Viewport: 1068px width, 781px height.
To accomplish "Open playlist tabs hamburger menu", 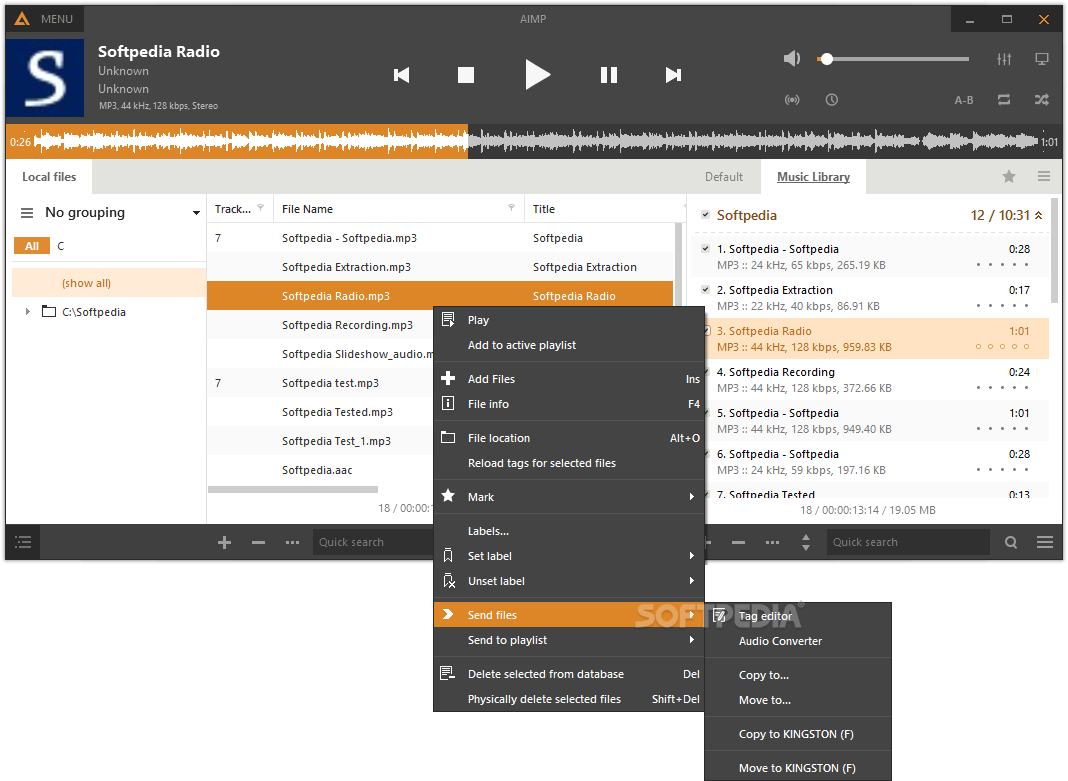I will (x=1043, y=176).
